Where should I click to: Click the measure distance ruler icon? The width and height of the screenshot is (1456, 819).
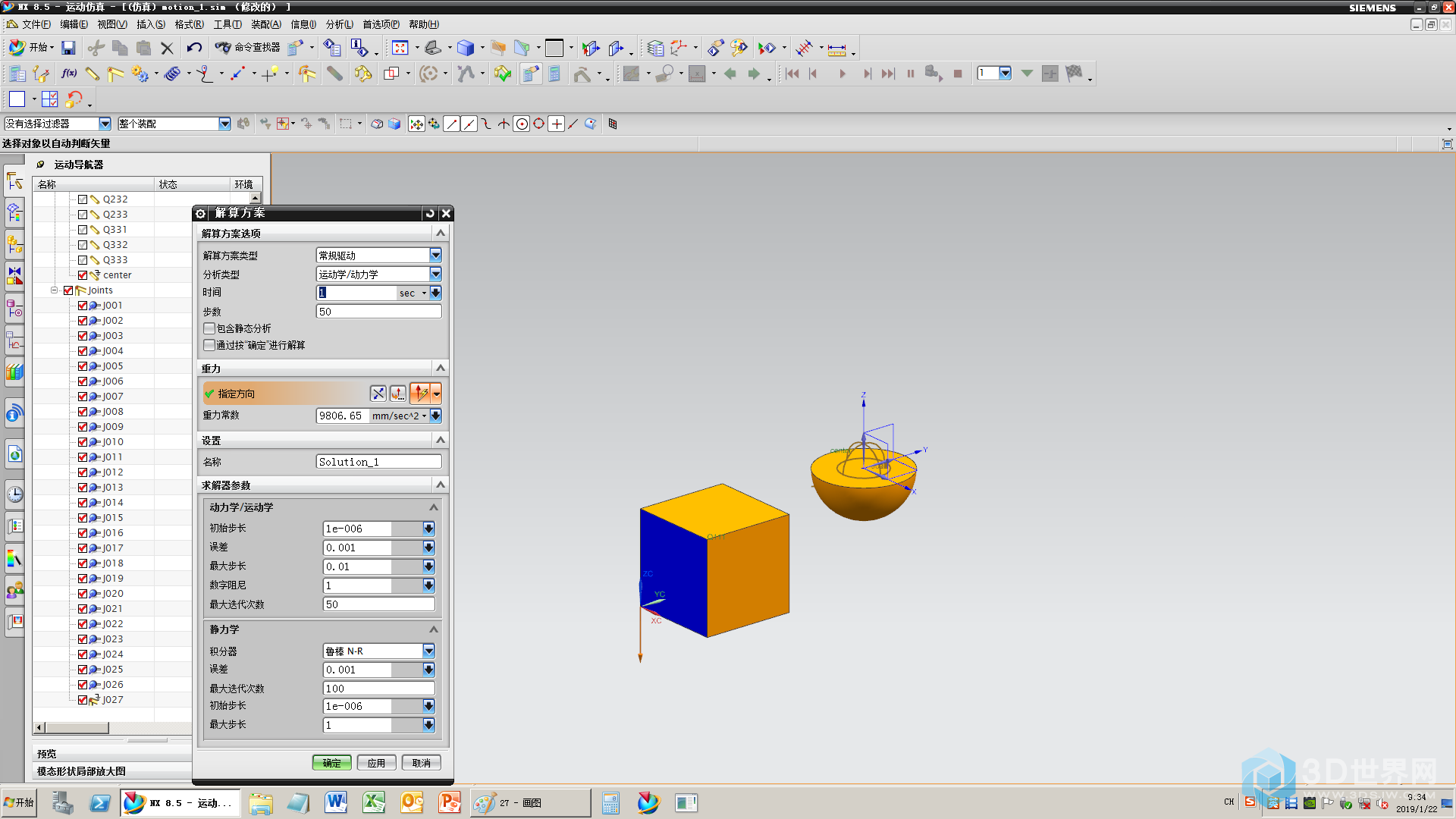(836, 49)
